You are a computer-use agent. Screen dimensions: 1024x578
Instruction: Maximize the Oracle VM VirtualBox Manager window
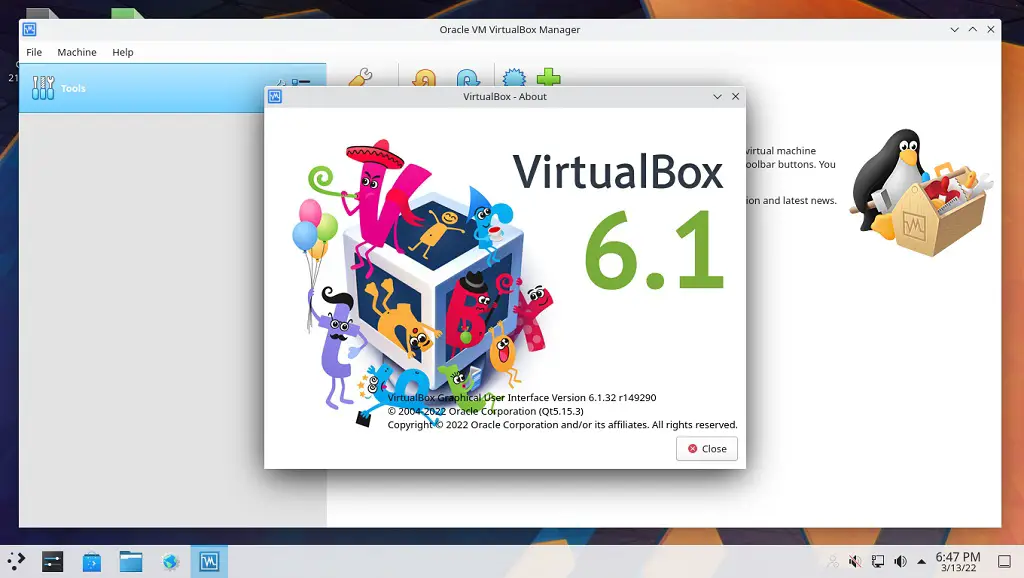click(972, 29)
